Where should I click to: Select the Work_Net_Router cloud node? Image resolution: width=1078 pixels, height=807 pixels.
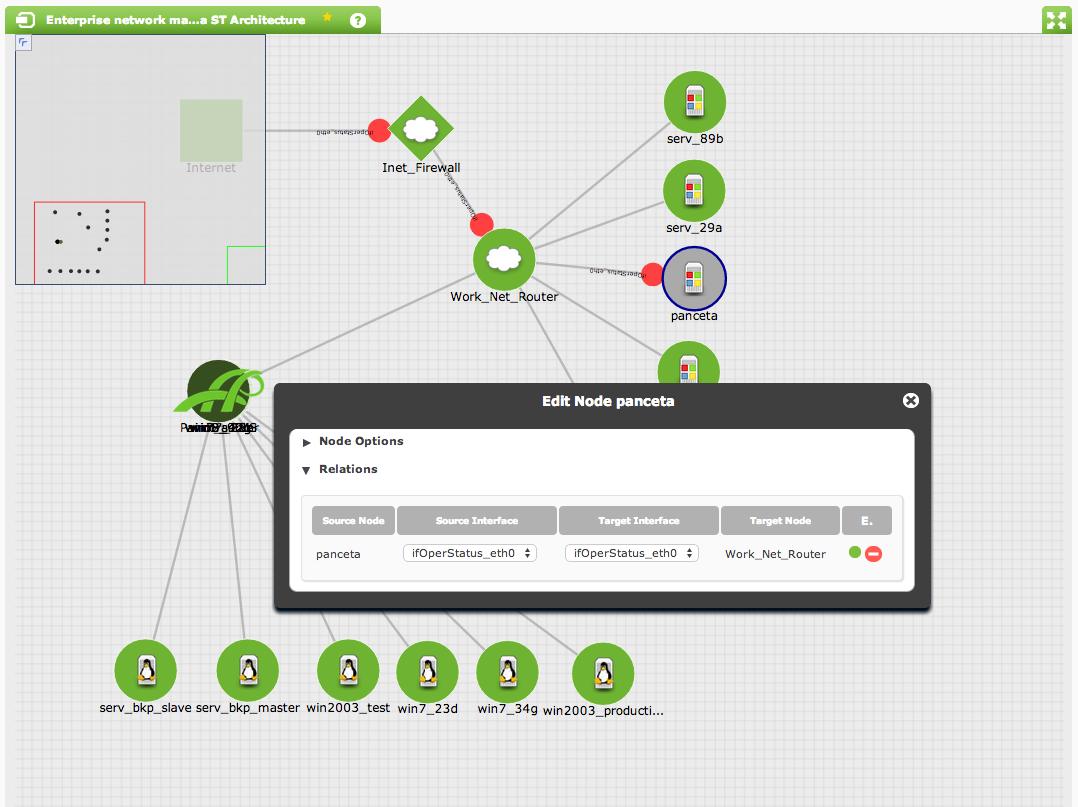point(504,259)
